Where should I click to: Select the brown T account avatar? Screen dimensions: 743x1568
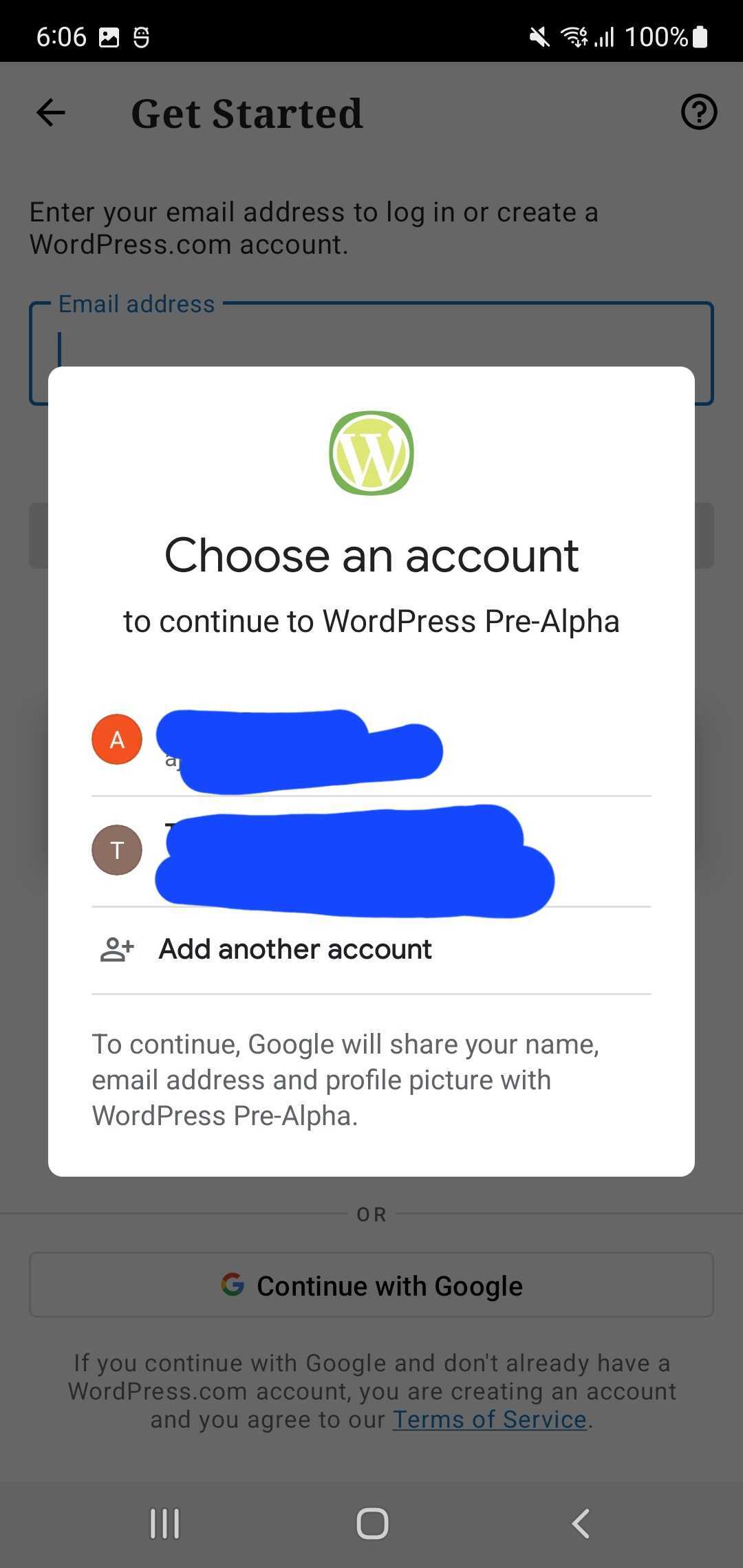click(117, 850)
